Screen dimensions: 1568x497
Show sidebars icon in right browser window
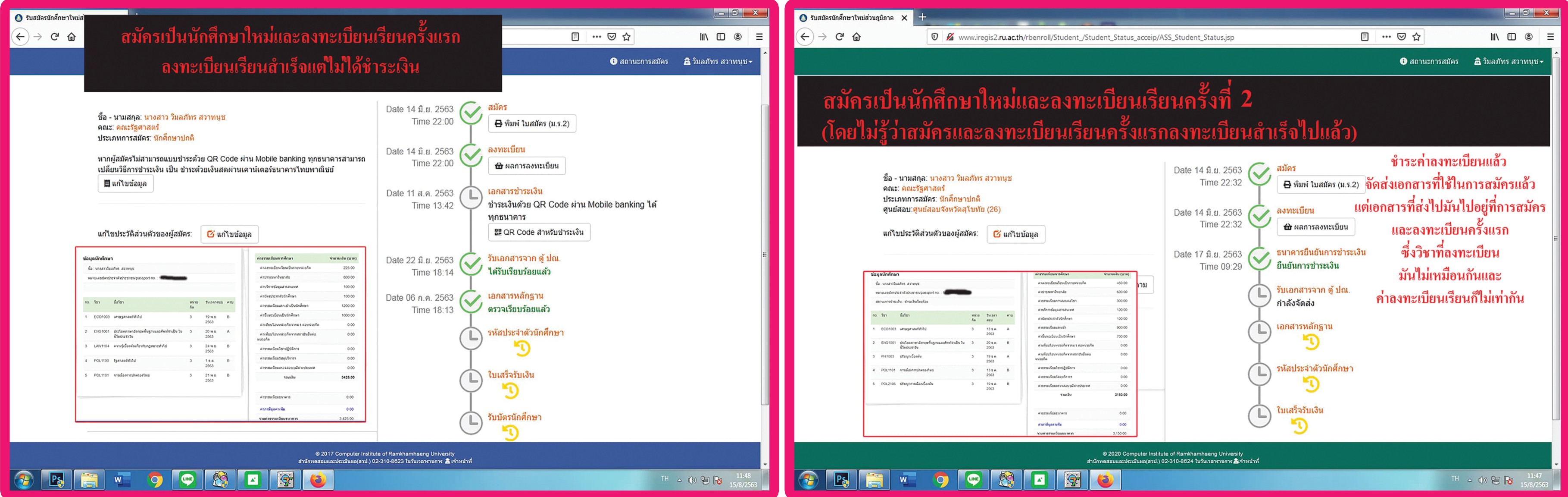(x=1512, y=37)
